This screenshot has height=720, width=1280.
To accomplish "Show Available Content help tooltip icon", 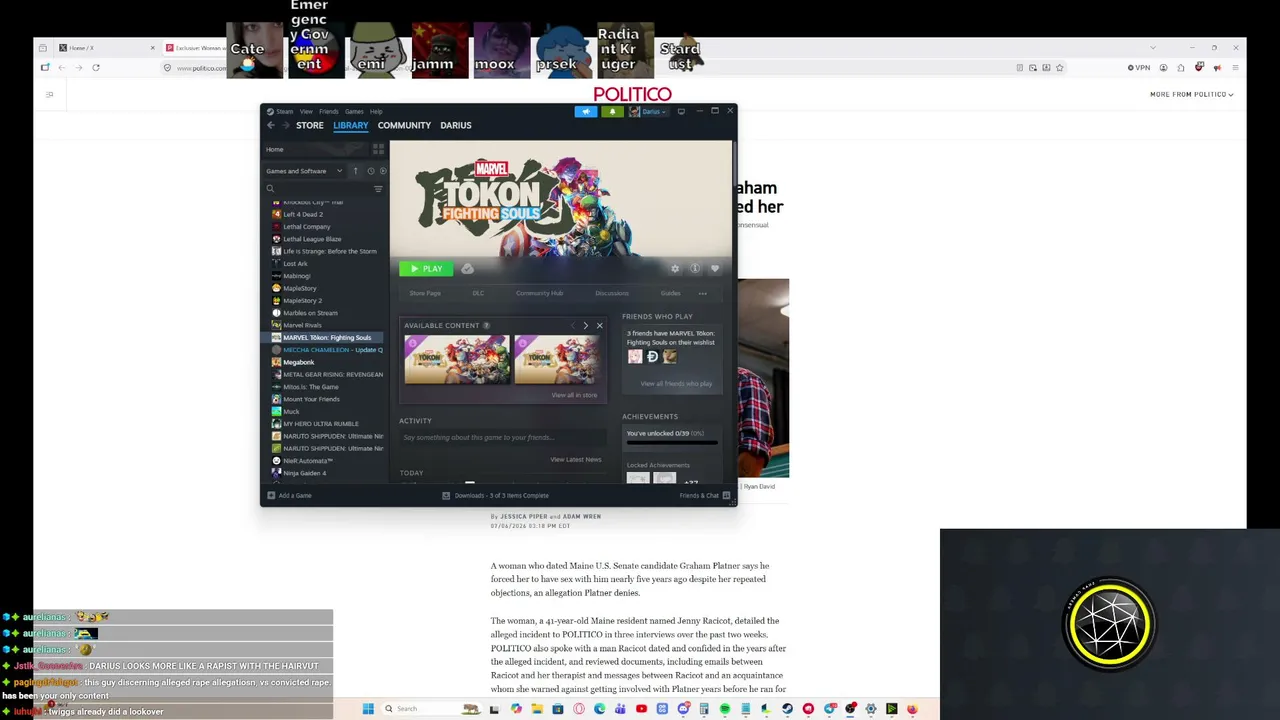I will click(487, 326).
